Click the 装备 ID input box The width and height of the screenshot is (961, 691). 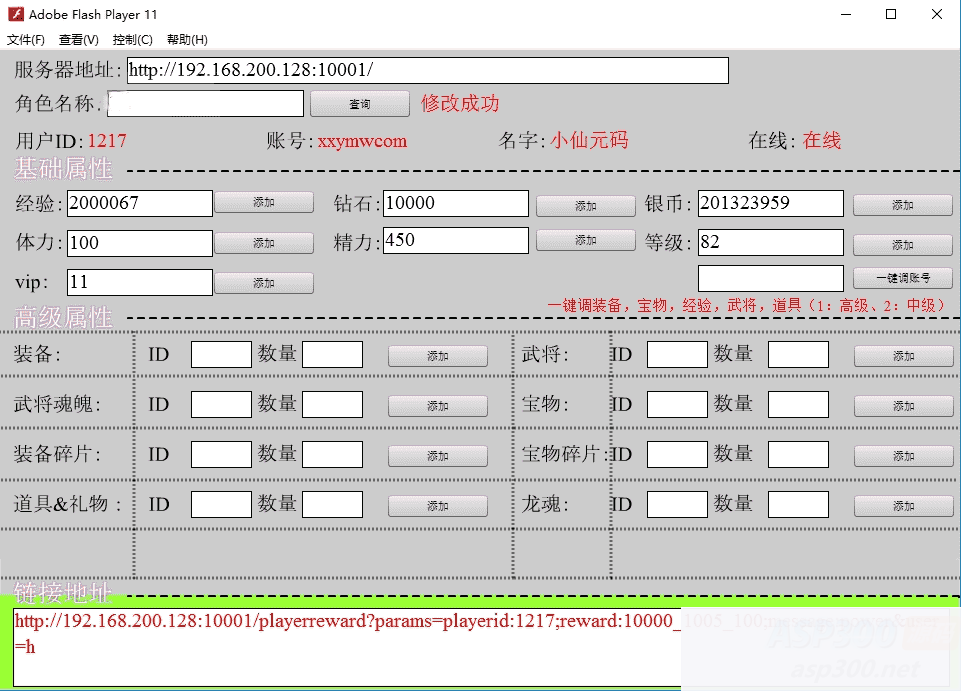[221, 355]
